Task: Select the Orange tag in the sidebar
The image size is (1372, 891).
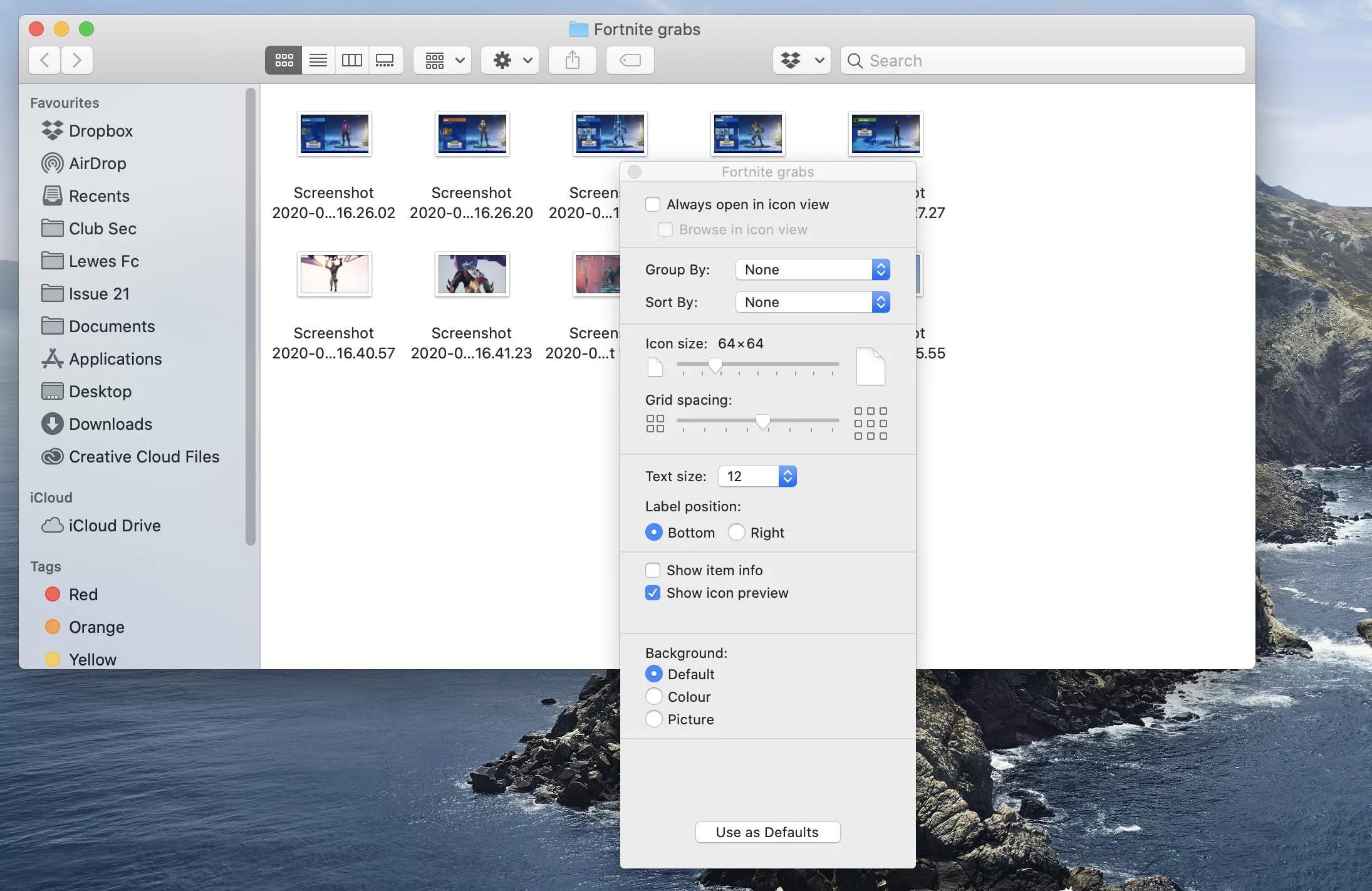Action: coord(95,627)
